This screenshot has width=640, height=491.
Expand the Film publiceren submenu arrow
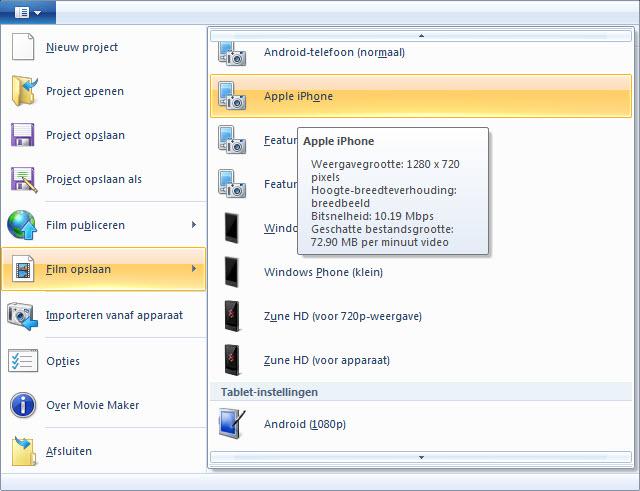[x=194, y=225]
